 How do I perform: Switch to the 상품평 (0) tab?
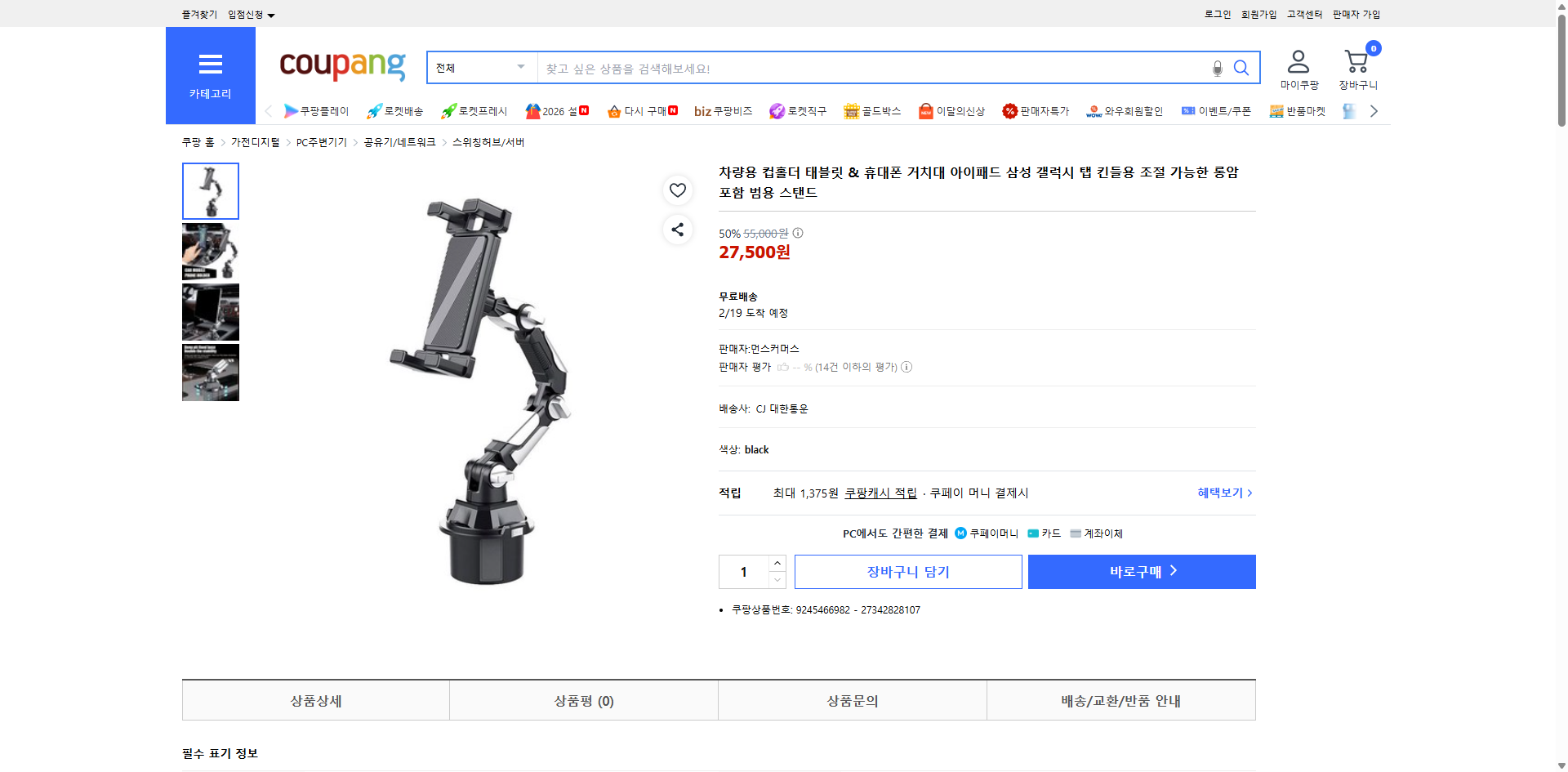(583, 700)
